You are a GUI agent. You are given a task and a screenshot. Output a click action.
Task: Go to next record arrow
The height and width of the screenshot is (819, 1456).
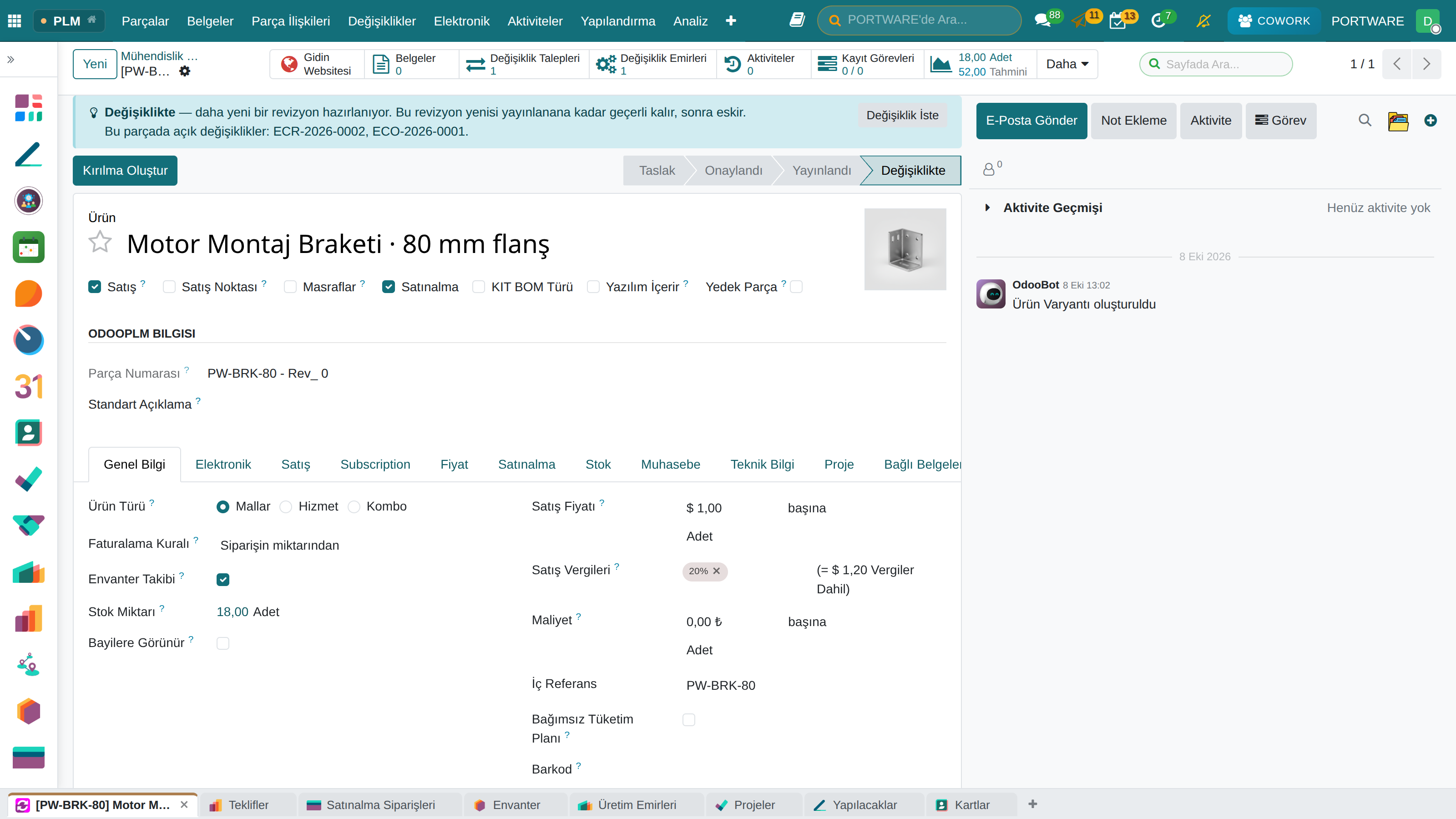coord(1426,64)
